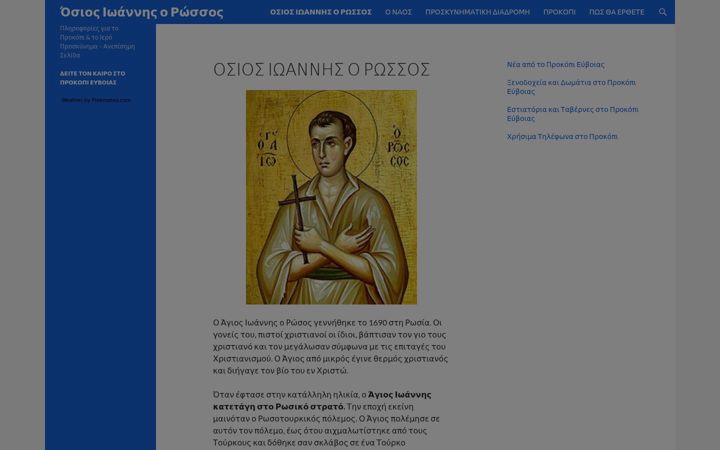This screenshot has width=720, height=450.
Task: Click Χρήσιμα Τηλέφωνα στο Προκόπι link
Action: tap(562, 136)
